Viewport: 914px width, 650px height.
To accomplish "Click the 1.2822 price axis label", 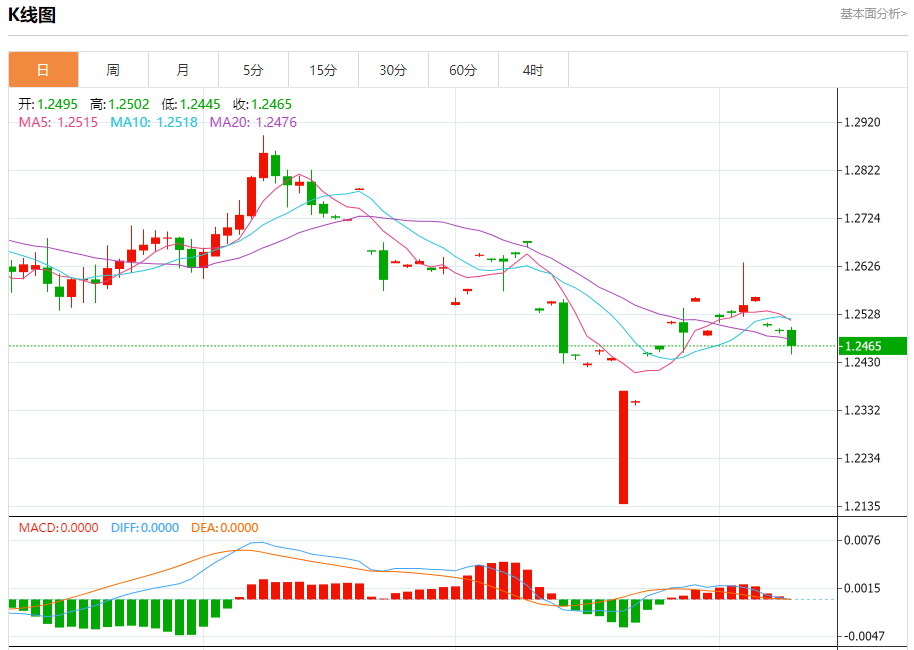I will [x=862, y=170].
